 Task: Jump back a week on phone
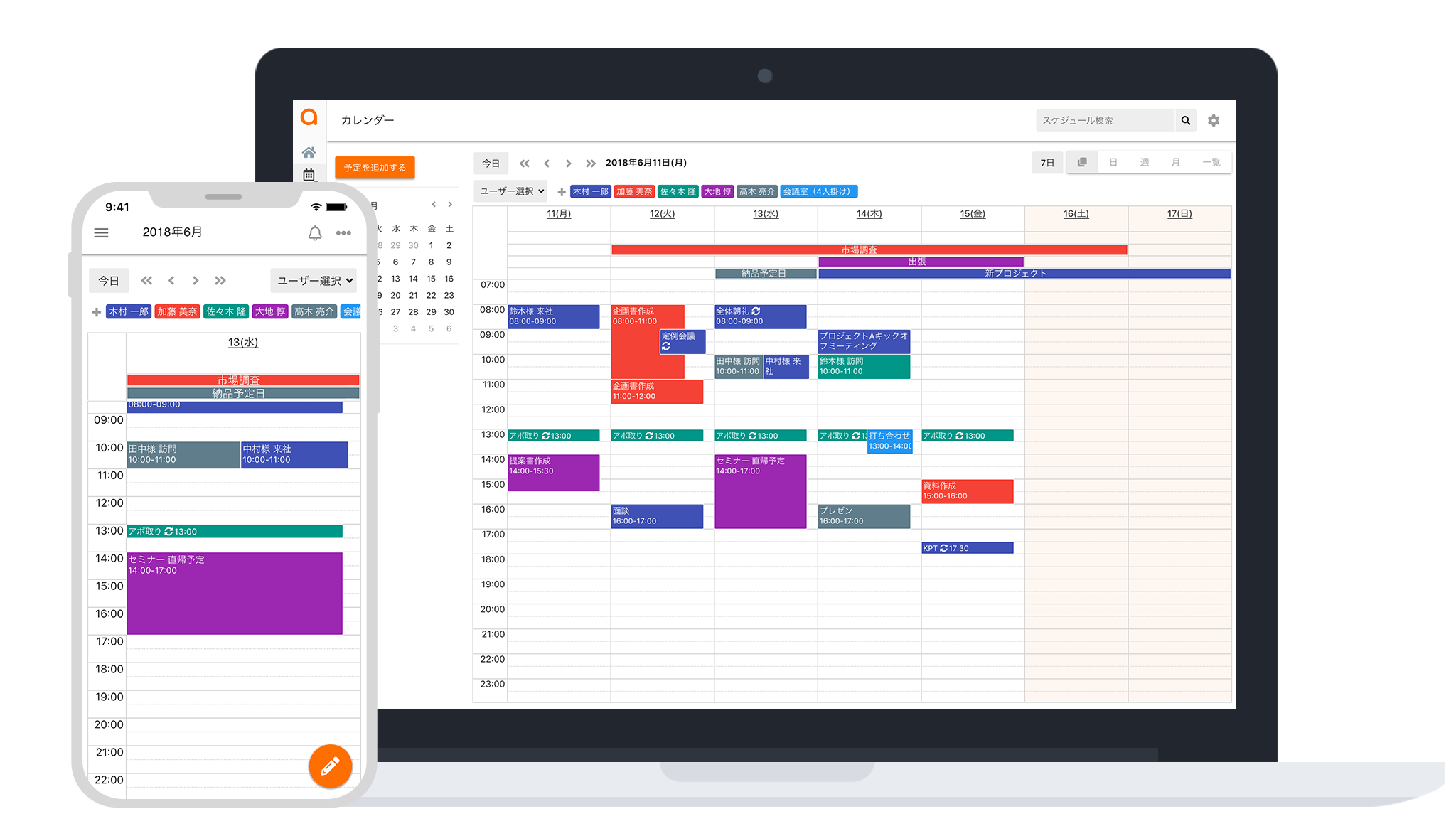coord(146,280)
